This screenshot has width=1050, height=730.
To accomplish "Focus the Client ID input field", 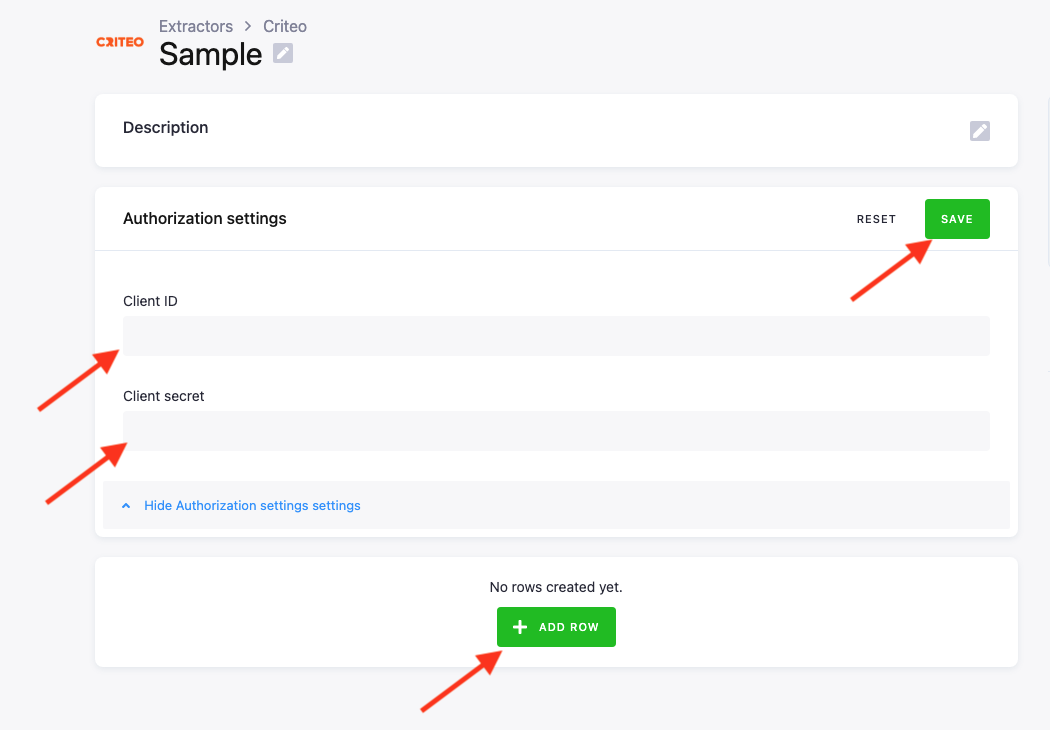I will (556, 336).
